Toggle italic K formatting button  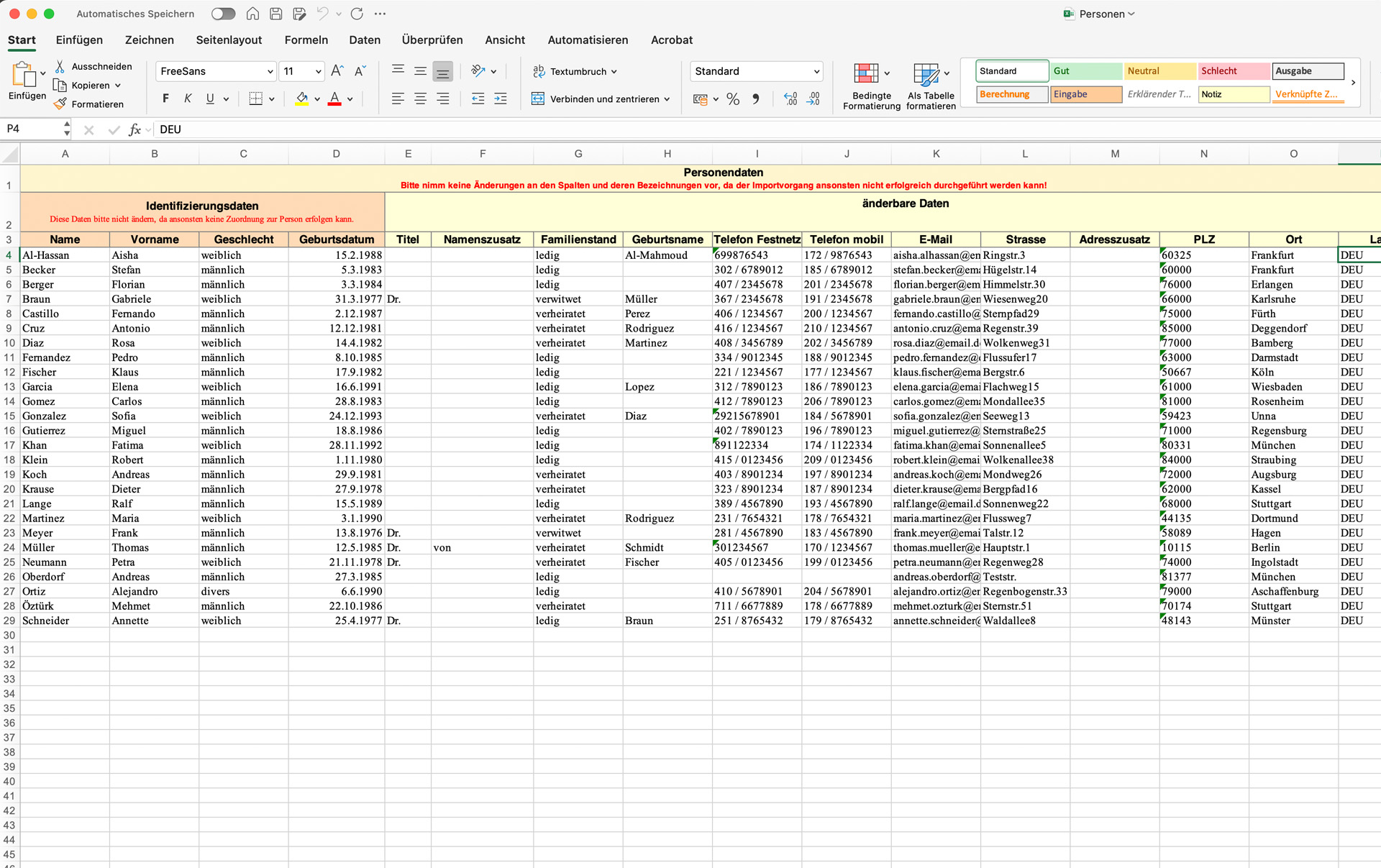(x=188, y=99)
